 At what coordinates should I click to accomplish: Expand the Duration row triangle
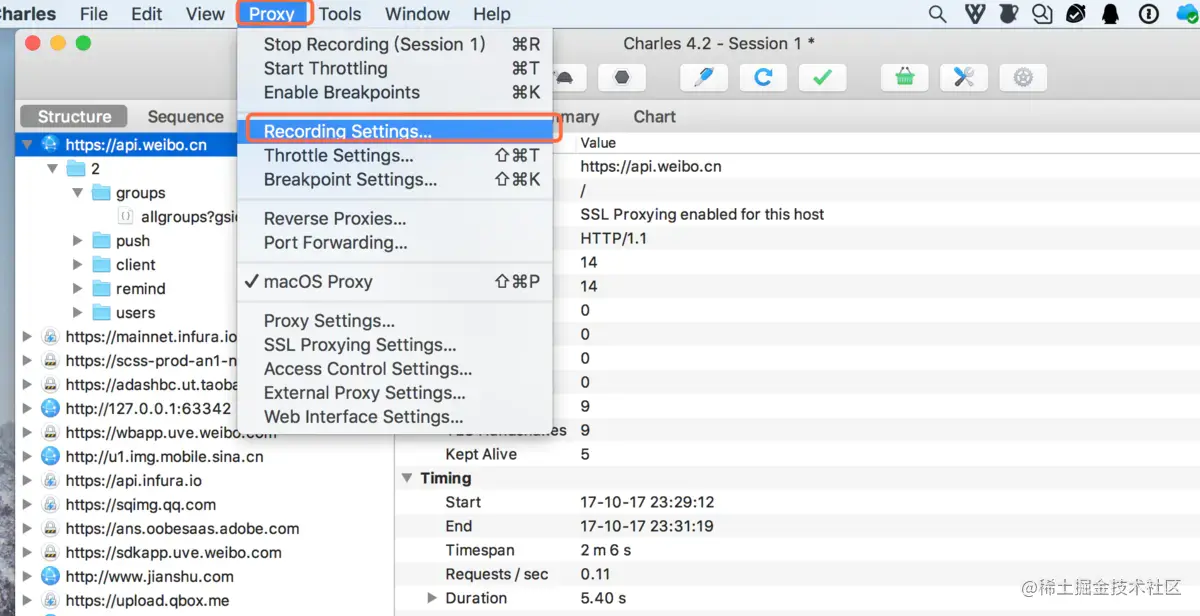coord(432,598)
